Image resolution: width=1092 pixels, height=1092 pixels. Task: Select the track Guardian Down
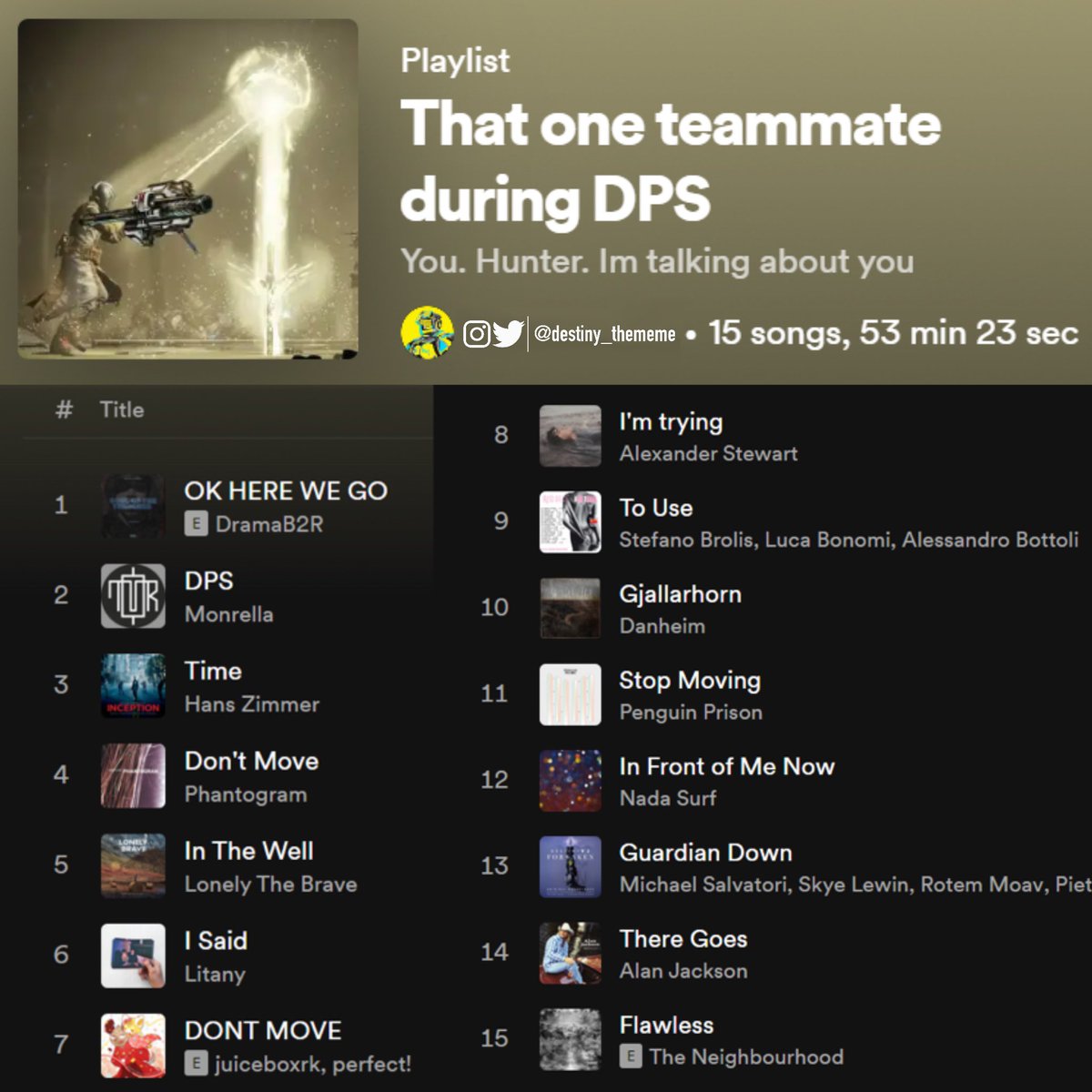pyautogui.click(x=705, y=853)
